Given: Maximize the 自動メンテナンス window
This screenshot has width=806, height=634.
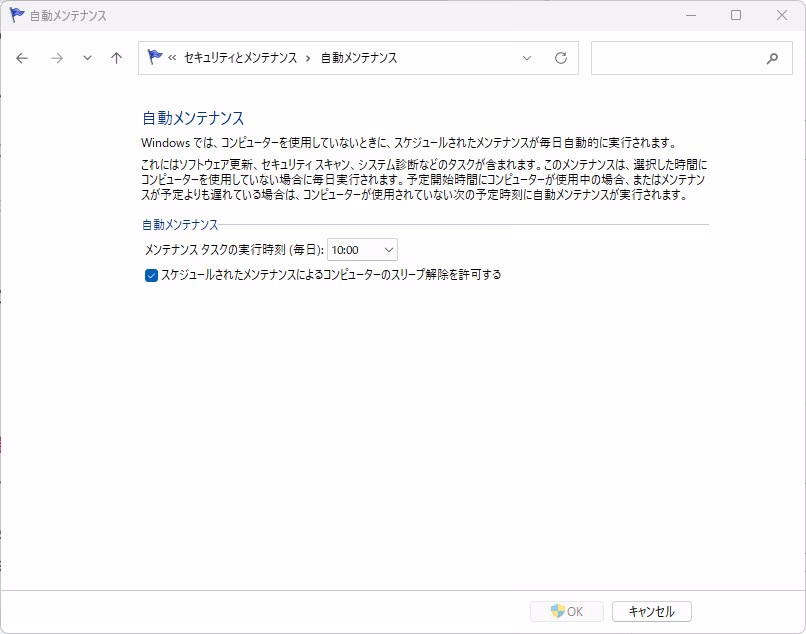Looking at the screenshot, I should (x=736, y=15).
